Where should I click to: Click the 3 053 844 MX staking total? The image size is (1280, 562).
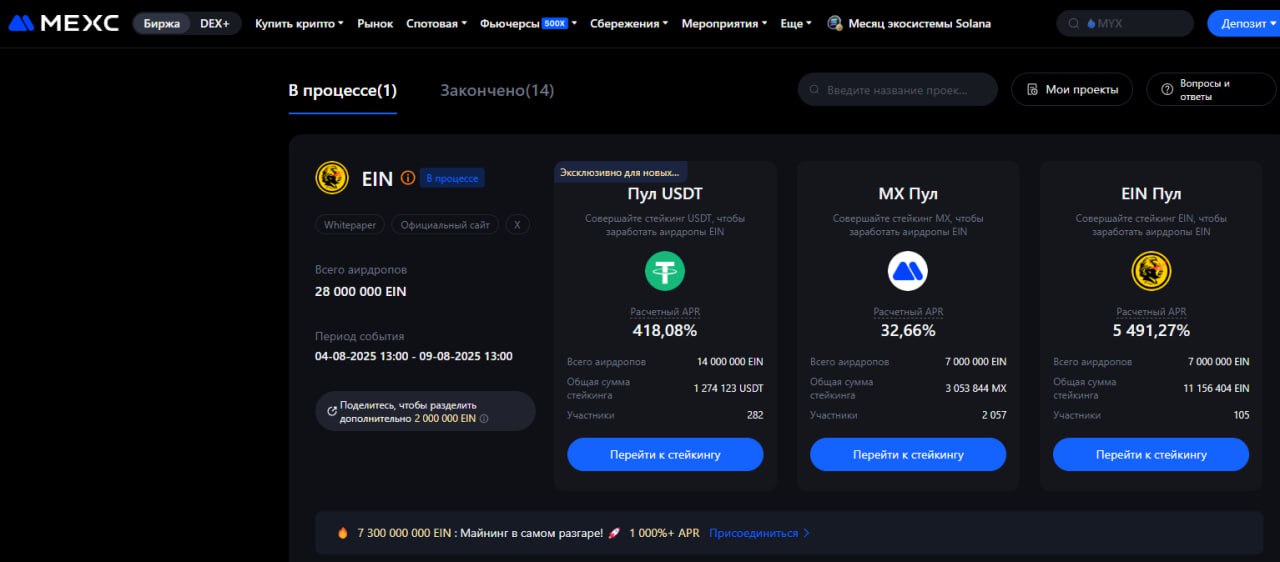pyautogui.click(x=975, y=387)
